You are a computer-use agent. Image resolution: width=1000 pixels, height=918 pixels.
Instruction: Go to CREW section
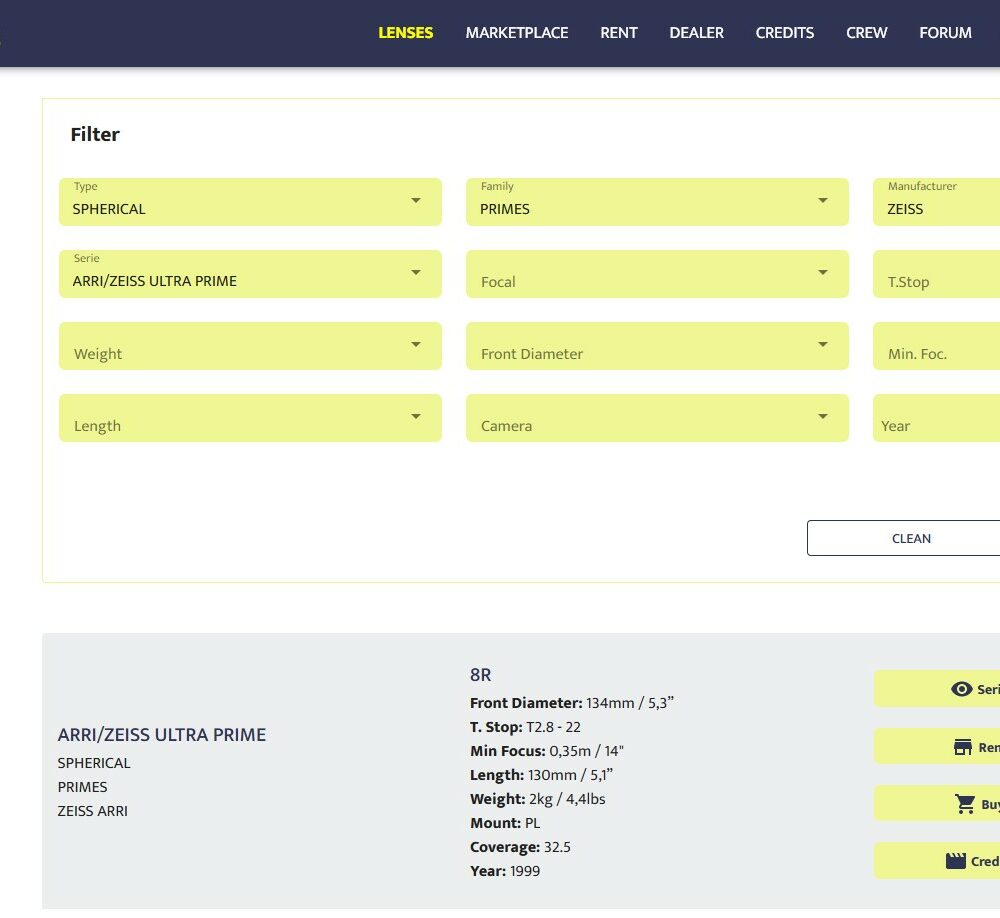pyautogui.click(x=867, y=33)
